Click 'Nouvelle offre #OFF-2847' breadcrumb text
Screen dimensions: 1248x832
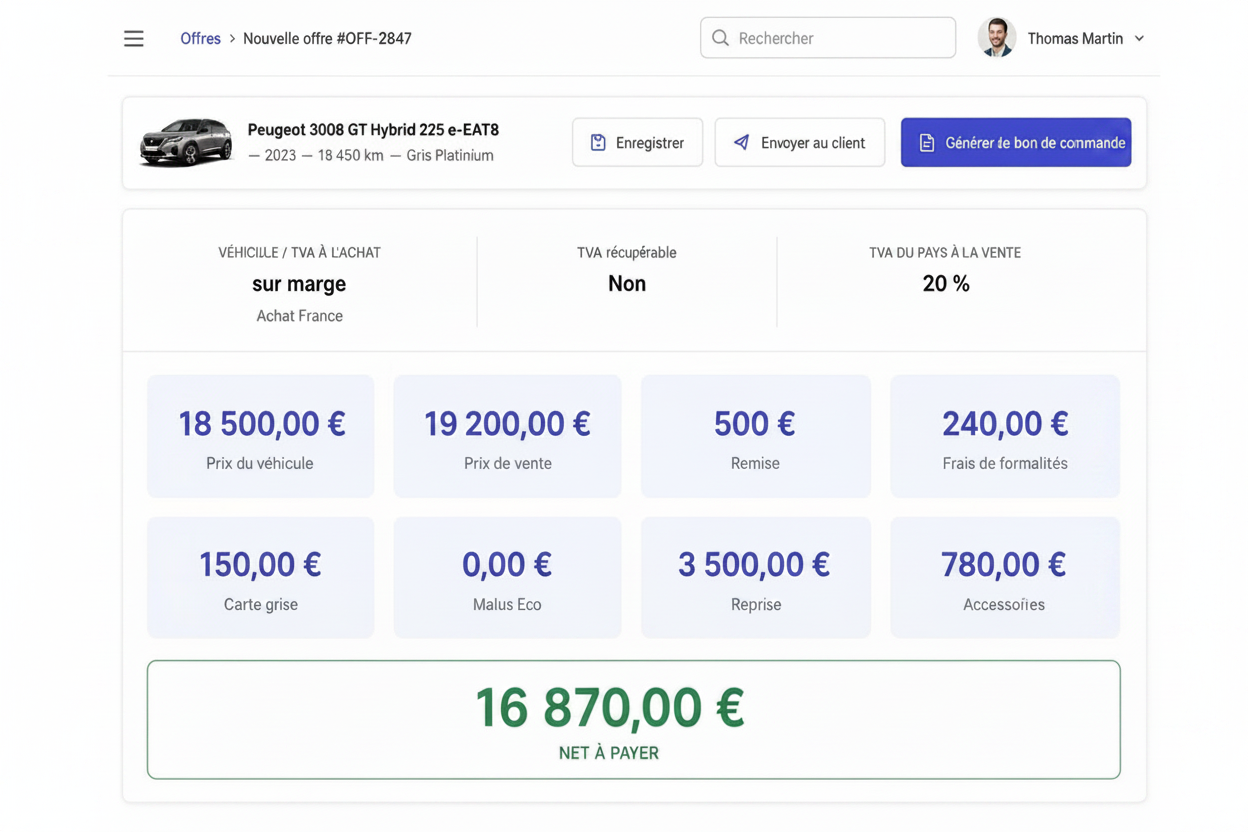coord(327,38)
